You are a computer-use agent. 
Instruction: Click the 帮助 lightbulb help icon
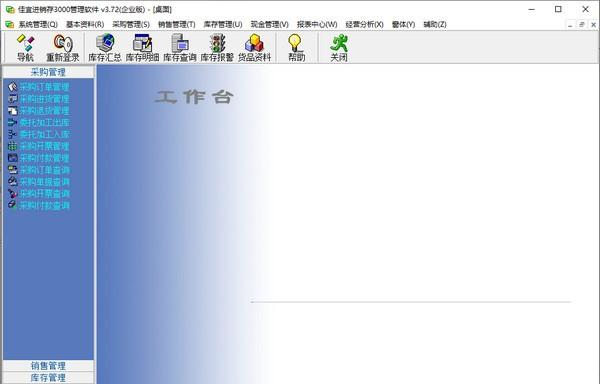(297, 48)
